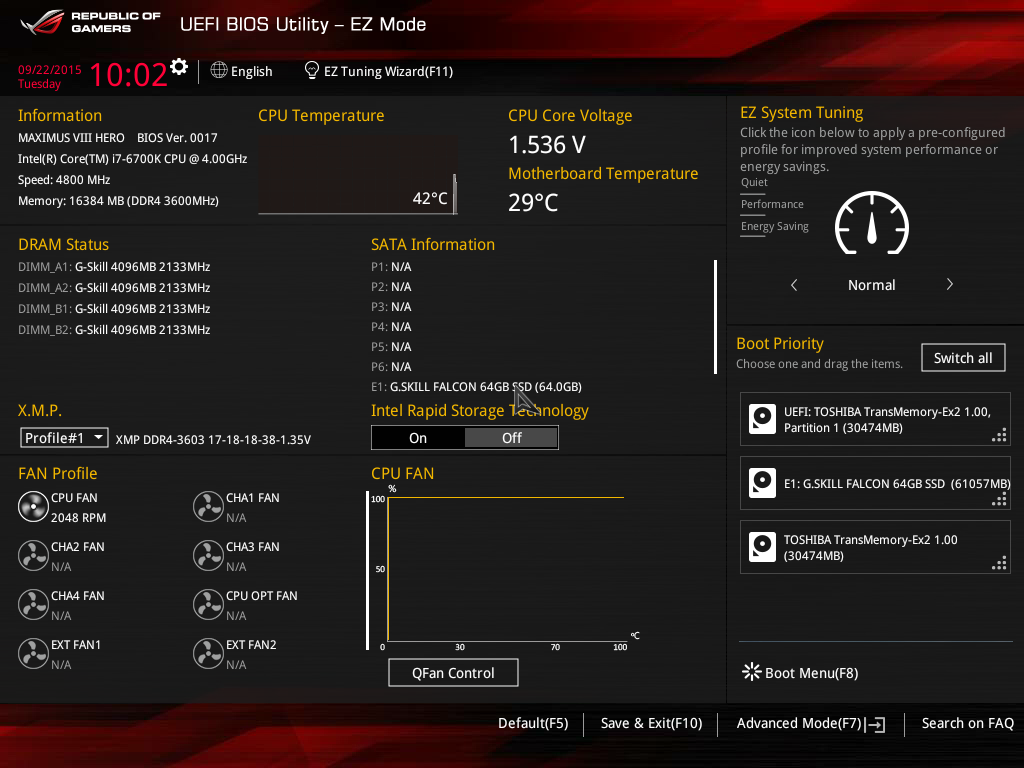This screenshot has height=768, width=1024.
Task: Open Search on FAQ
Action: (x=967, y=724)
